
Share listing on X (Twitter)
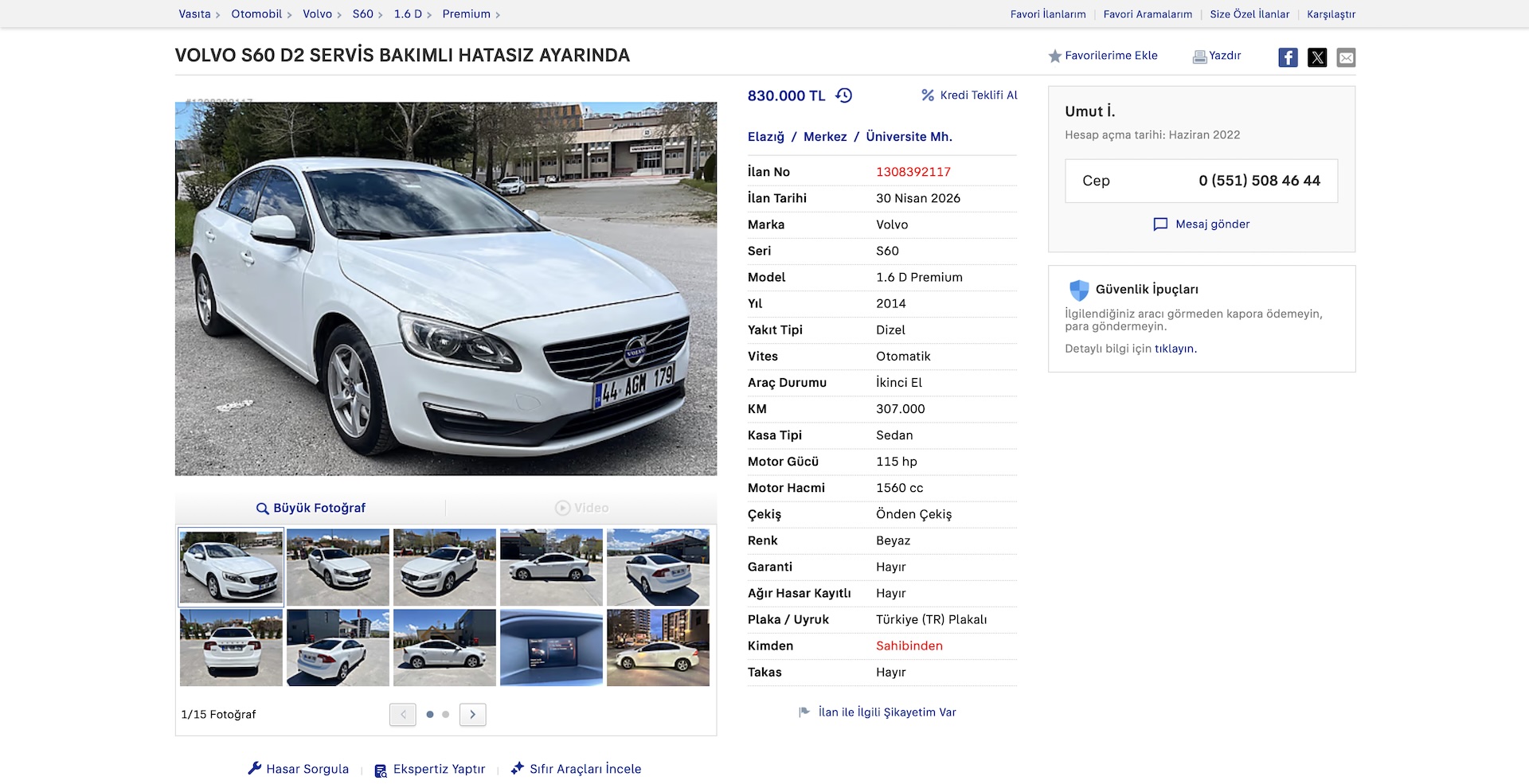[1317, 57]
